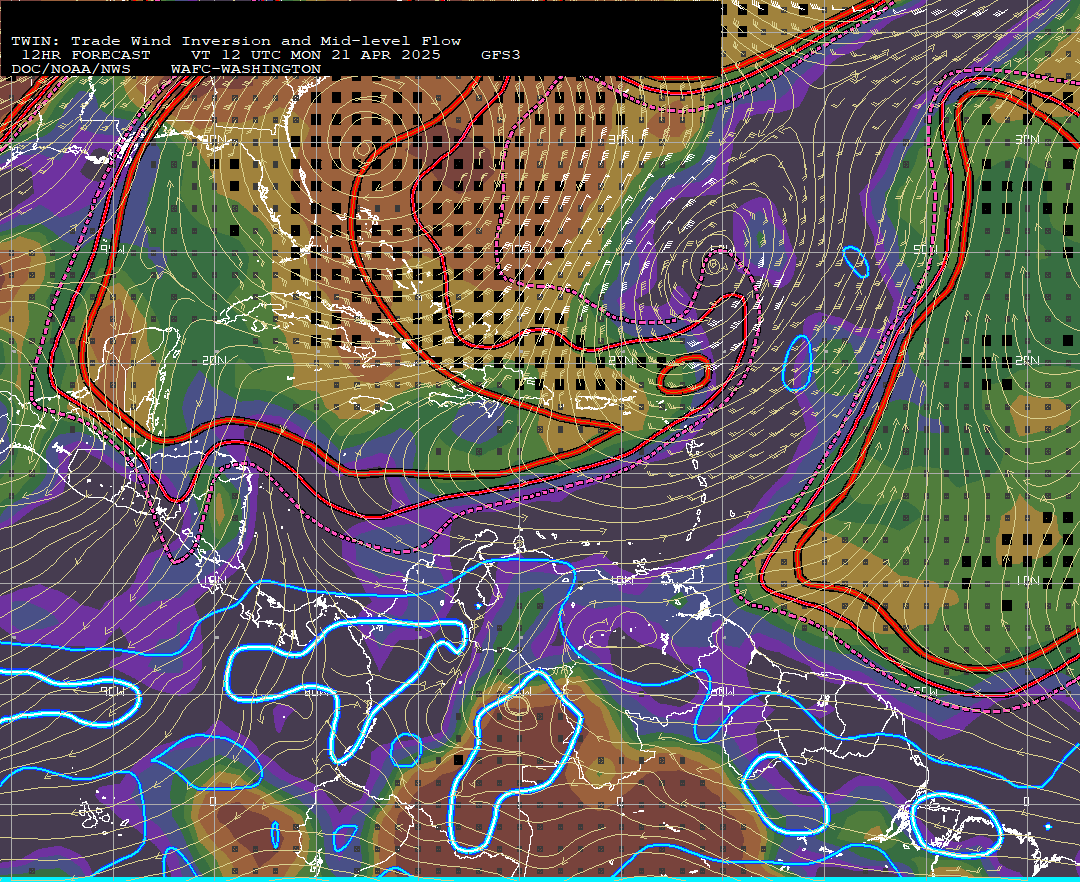Click the 'WAFC-WASHINGTON' label
This screenshot has height=882, width=1080.
[x=246, y=70]
